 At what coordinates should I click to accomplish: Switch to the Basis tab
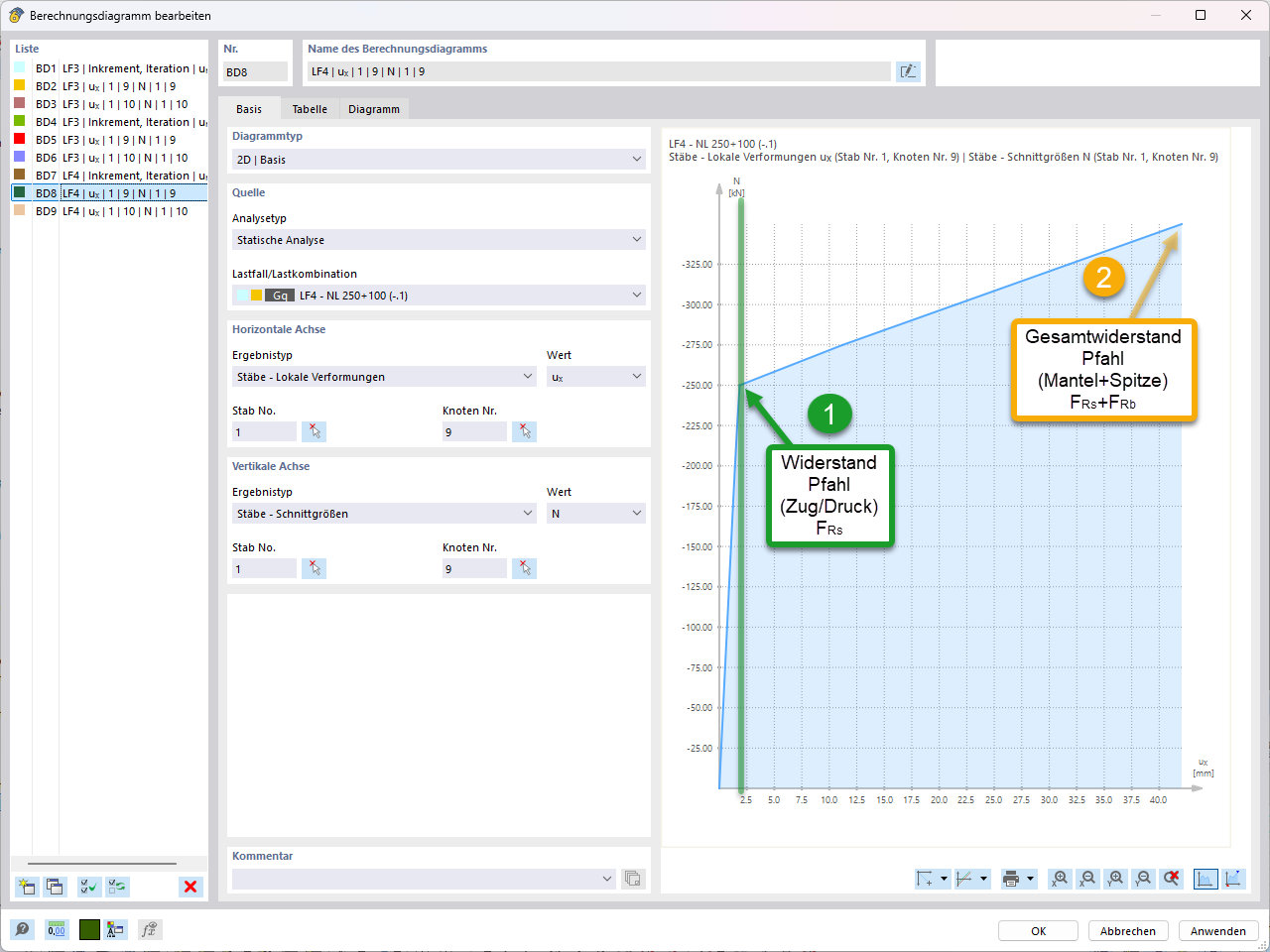point(249,109)
